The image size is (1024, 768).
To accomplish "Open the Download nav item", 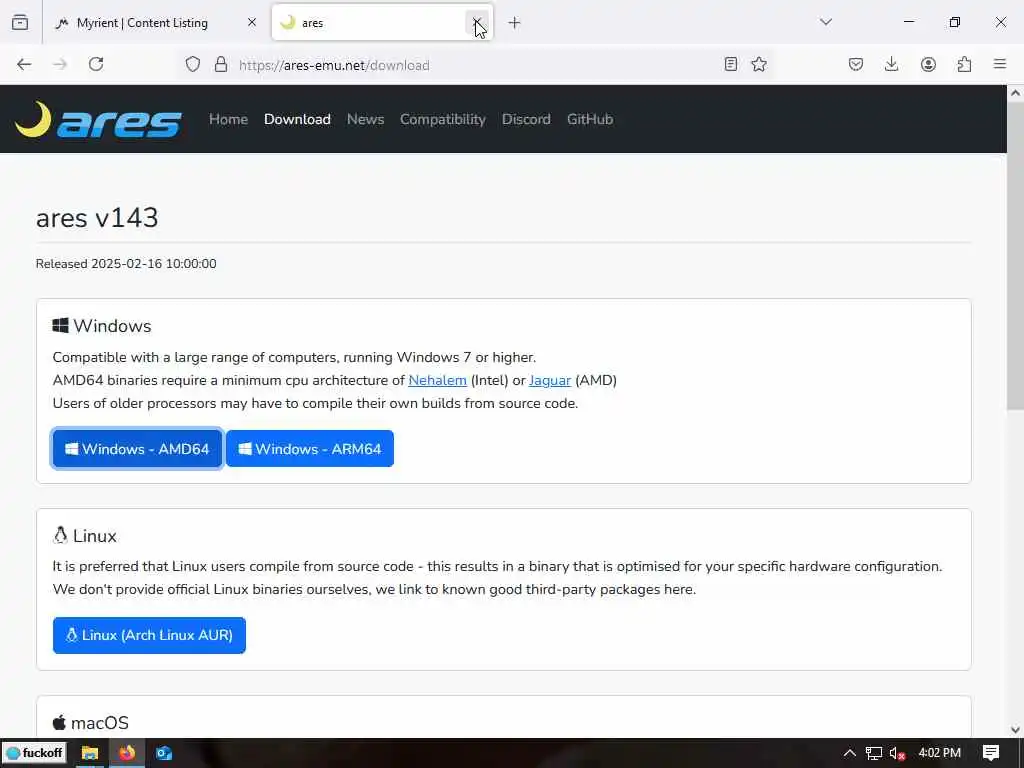I will pyautogui.click(x=297, y=120).
